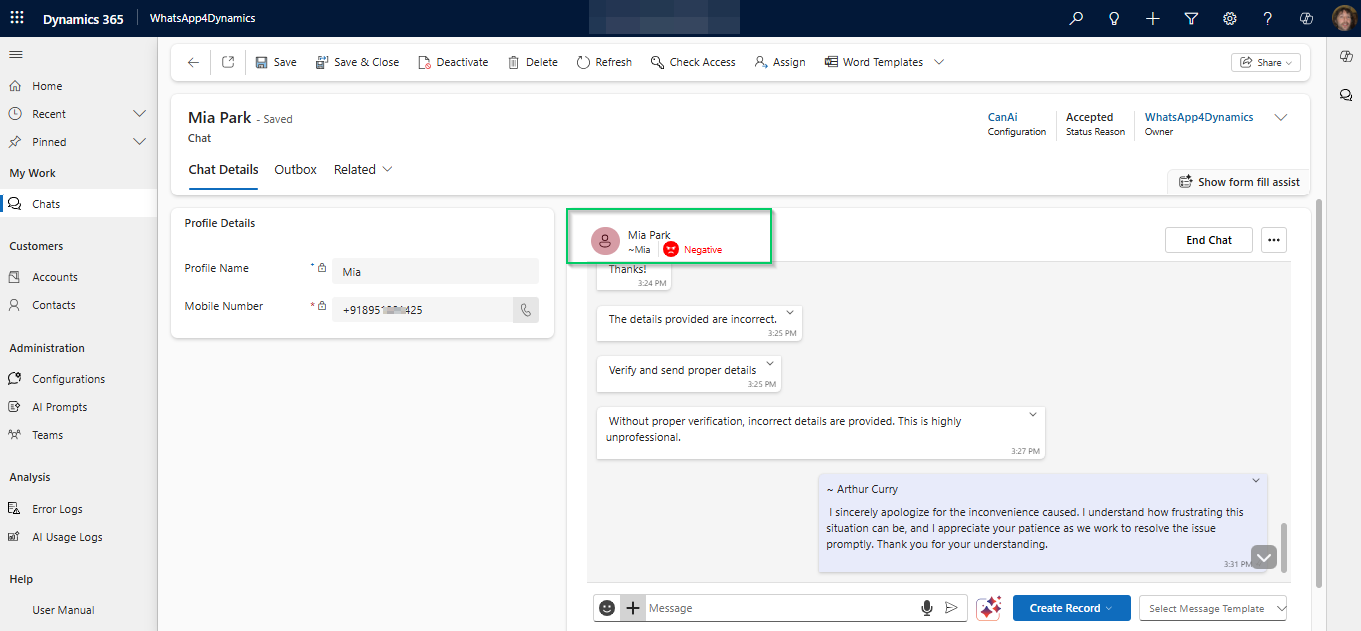The height and width of the screenshot is (631, 1361).
Task: Expand the Recent section in sidebar
Action: [139, 114]
